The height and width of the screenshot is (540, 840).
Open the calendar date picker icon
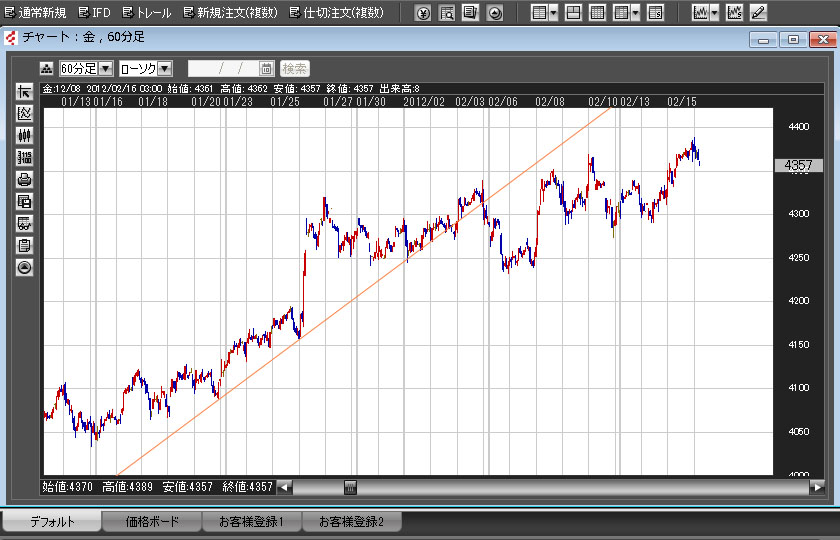266,69
